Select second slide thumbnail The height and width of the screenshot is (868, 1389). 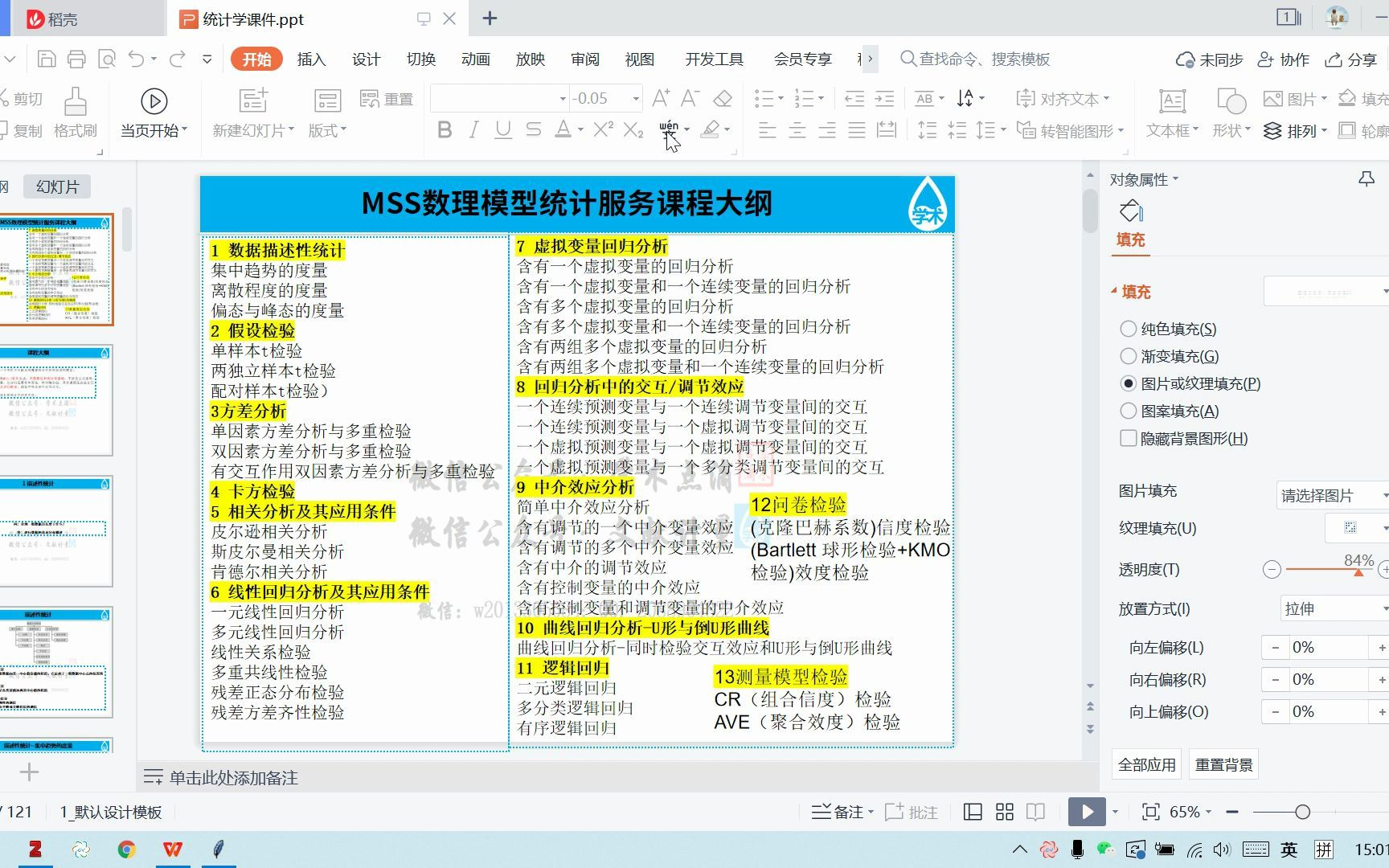(55, 400)
